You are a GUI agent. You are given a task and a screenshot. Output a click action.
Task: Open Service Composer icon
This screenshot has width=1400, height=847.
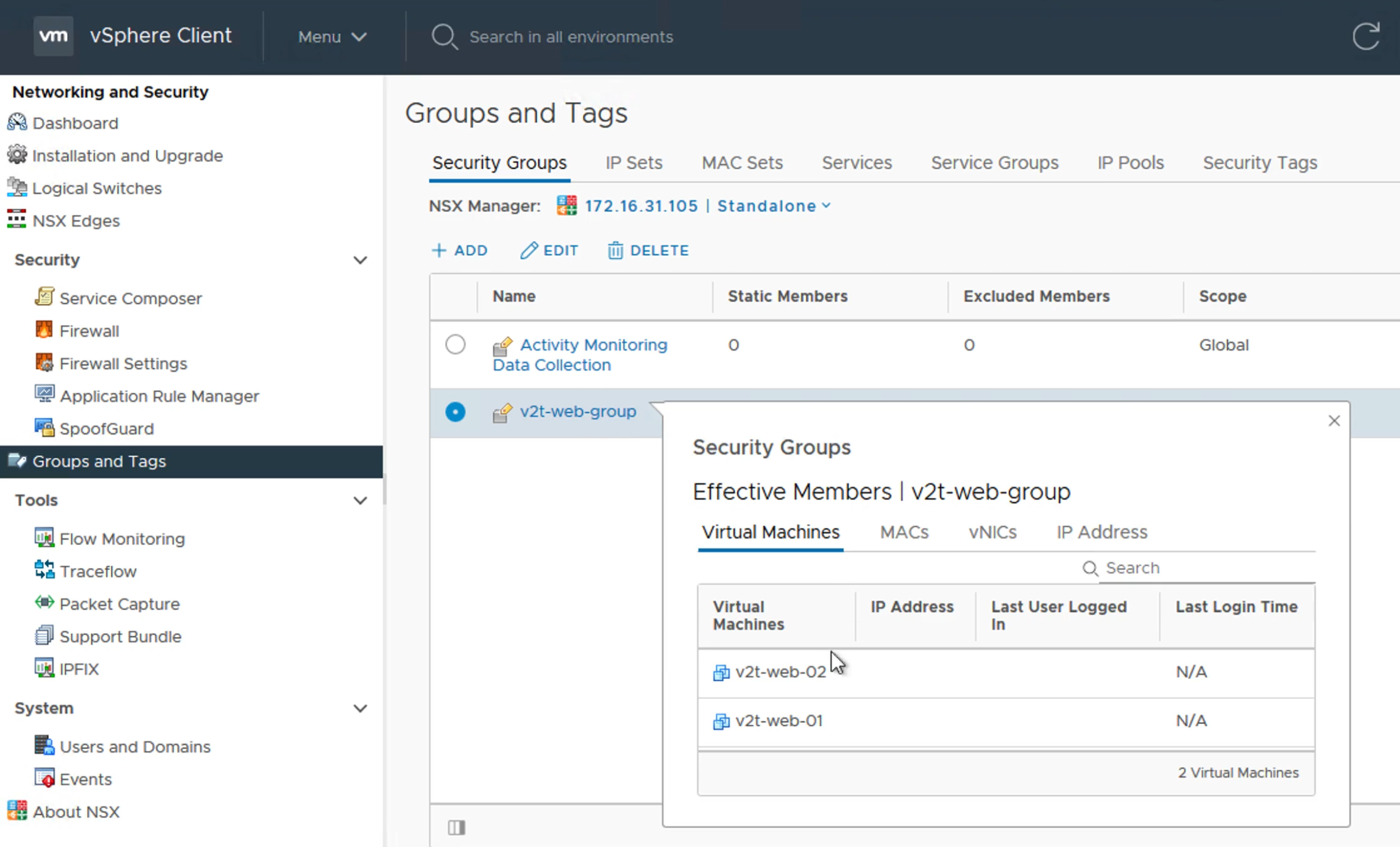pos(44,297)
